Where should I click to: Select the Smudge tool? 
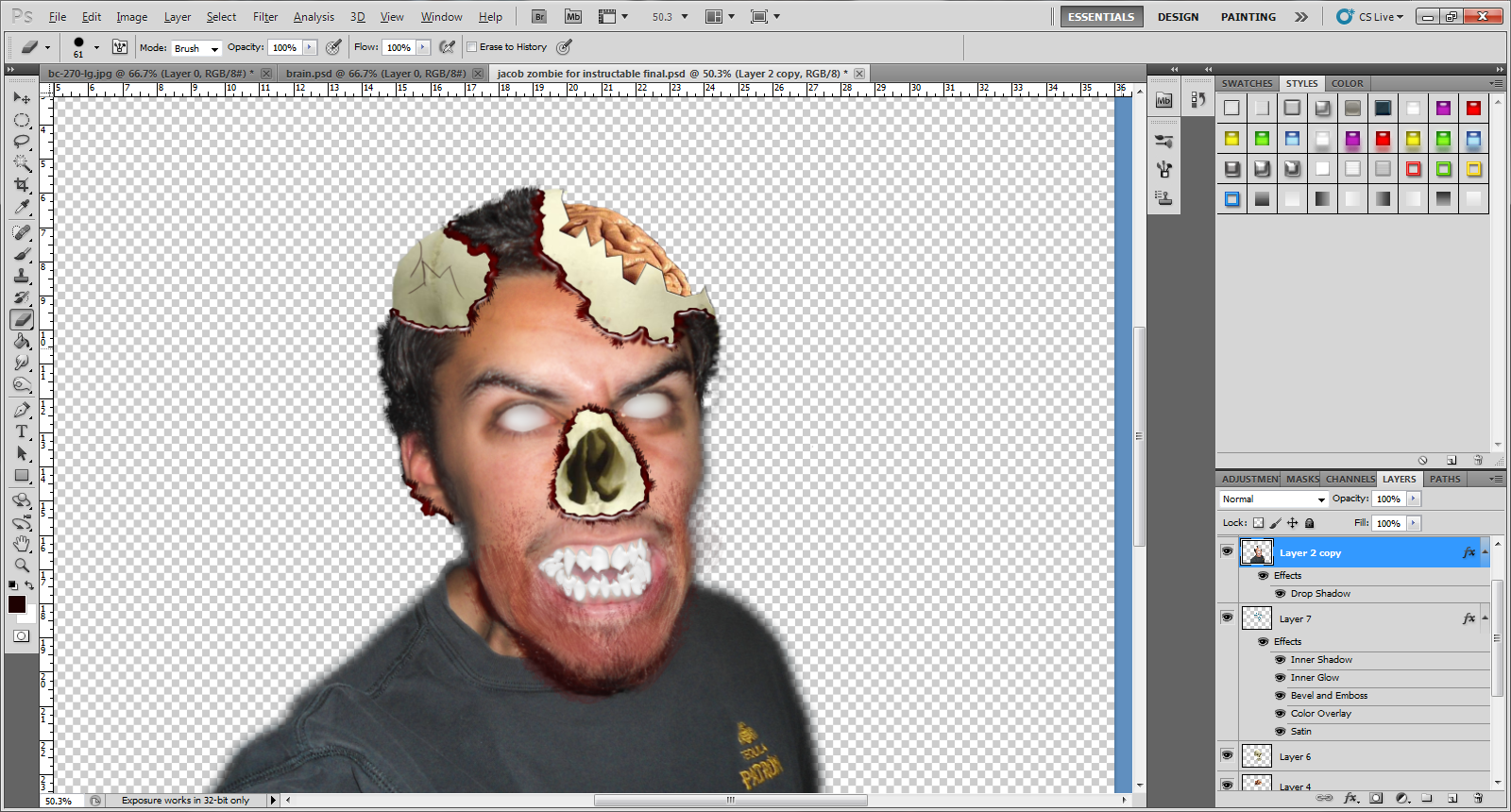click(22, 363)
